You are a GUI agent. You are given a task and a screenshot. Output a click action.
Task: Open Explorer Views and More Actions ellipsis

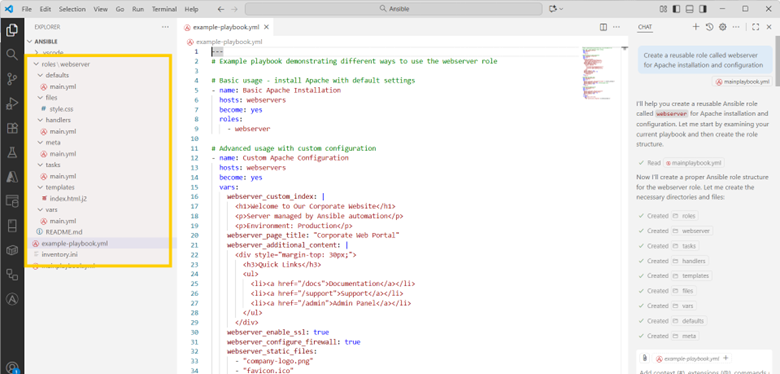[165, 27]
